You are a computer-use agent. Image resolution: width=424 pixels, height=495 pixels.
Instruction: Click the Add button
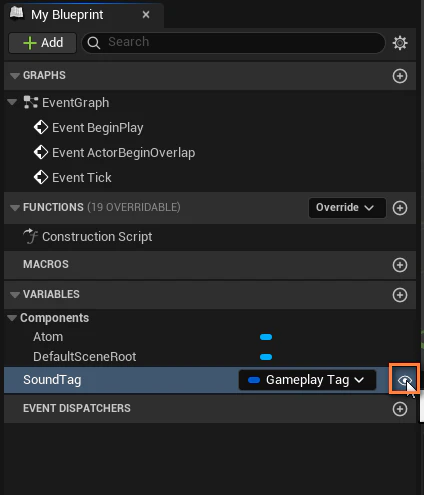tap(43, 43)
